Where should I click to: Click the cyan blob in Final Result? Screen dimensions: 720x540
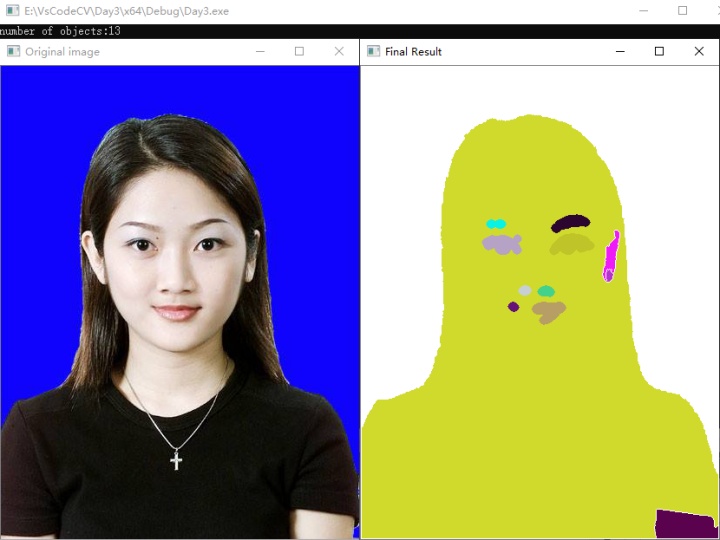coord(496,224)
